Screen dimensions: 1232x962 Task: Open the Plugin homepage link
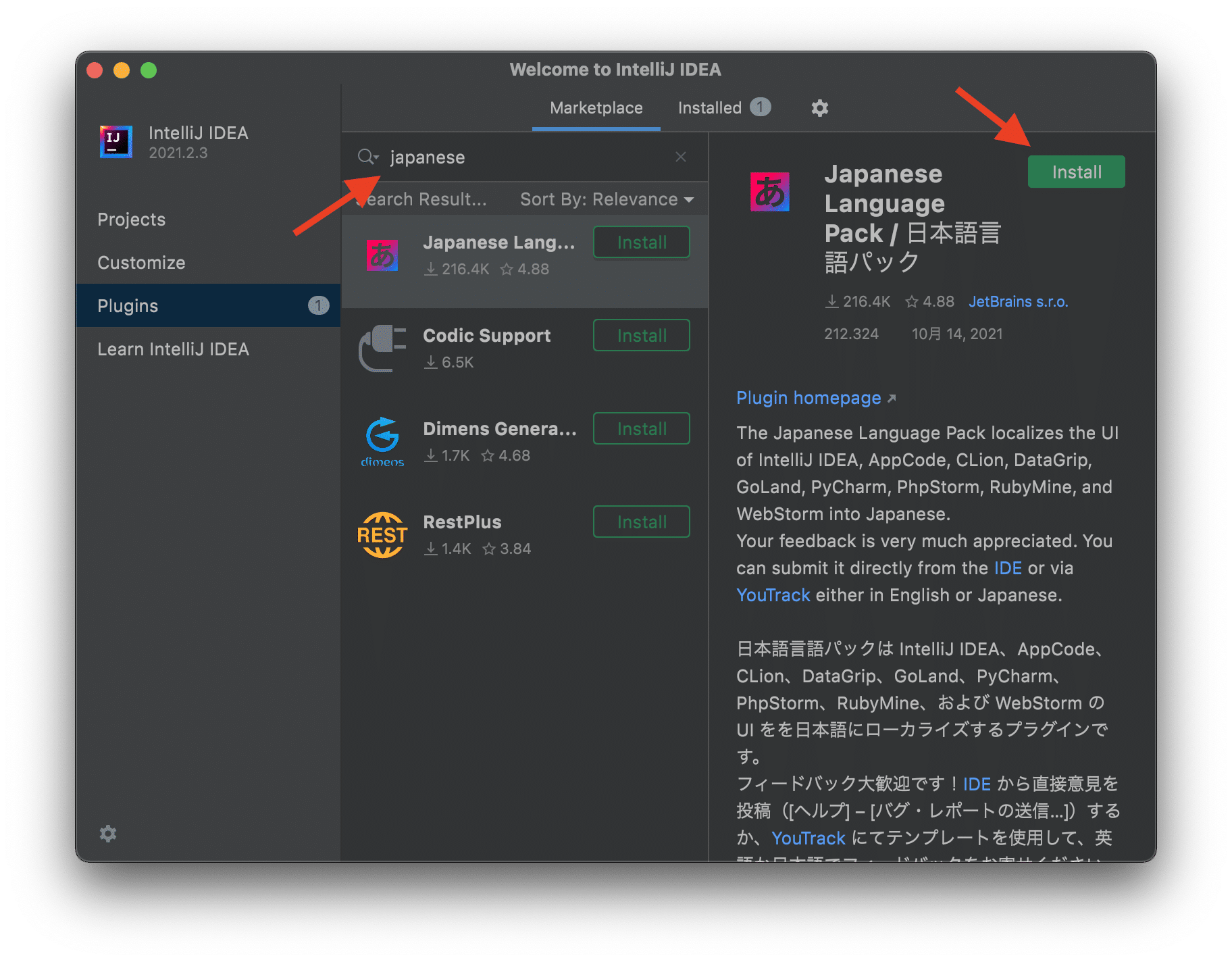pos(808,398)
